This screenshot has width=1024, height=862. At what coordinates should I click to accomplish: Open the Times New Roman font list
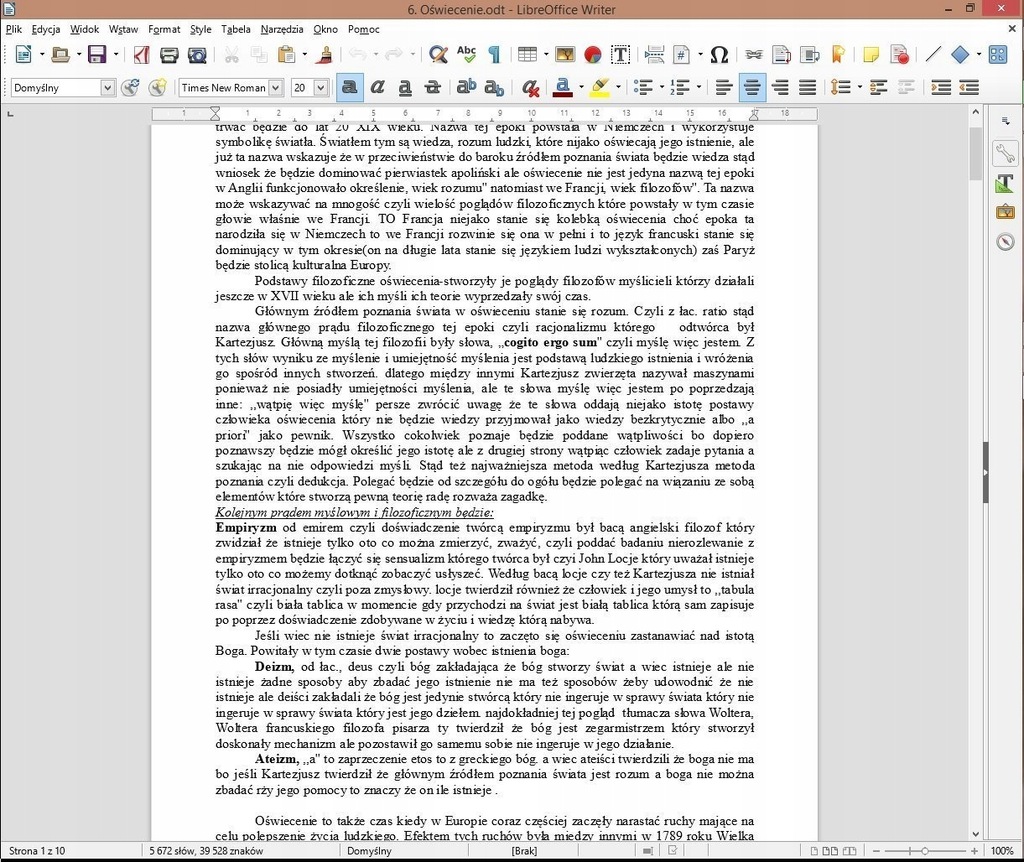(276, 88)
